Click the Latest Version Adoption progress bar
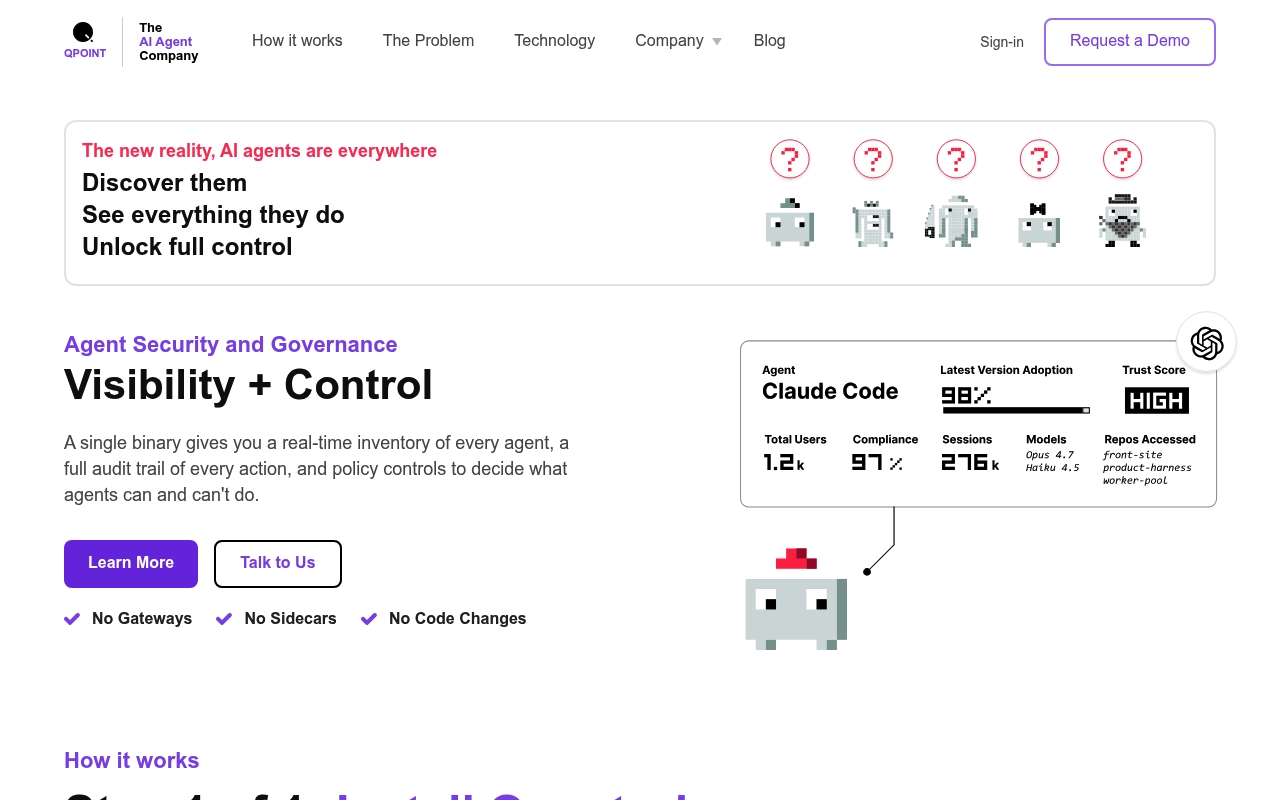1280x800 pixels. coord(1016,410)
